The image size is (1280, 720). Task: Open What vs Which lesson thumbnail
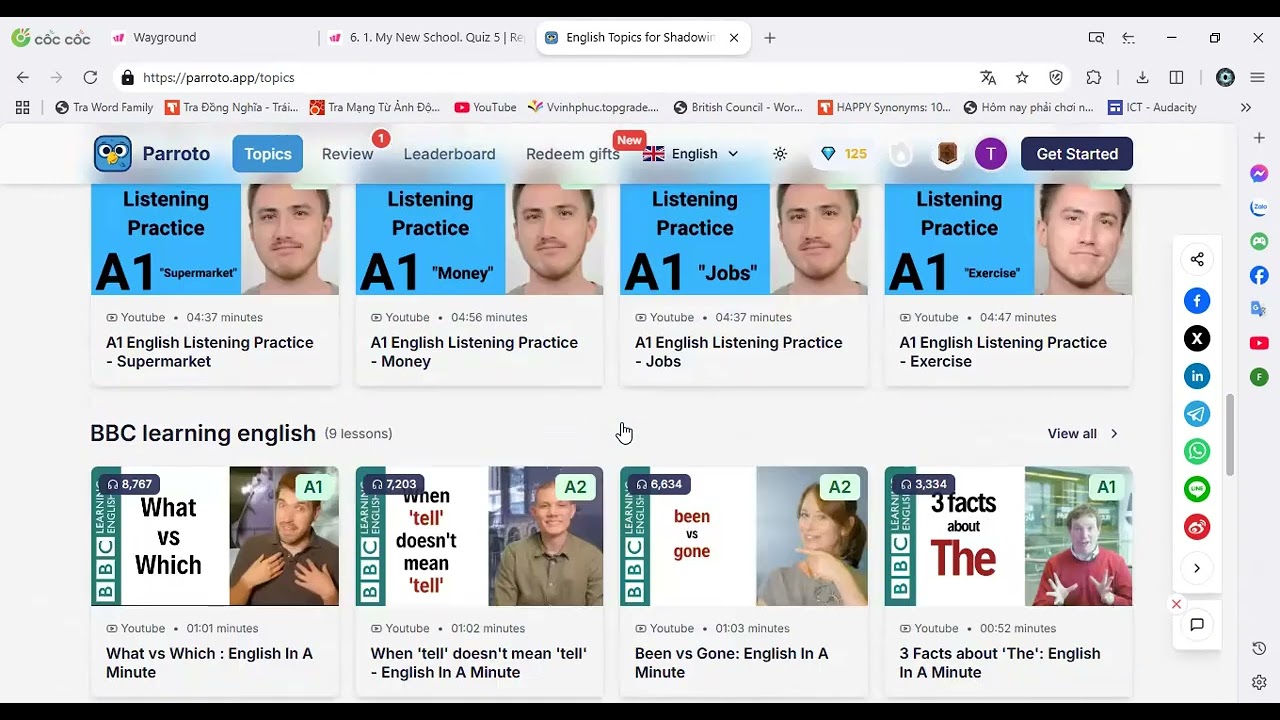click(x=215, y=536)
